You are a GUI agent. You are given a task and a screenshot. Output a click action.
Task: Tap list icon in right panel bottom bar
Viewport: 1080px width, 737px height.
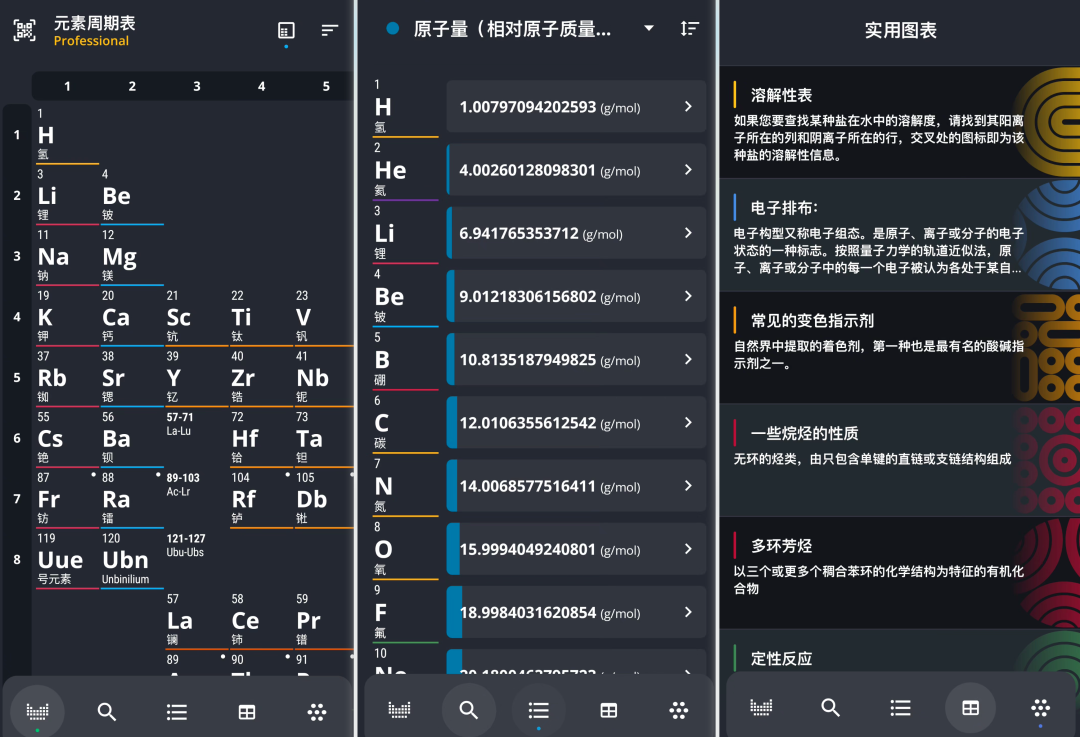pos(900,707)
